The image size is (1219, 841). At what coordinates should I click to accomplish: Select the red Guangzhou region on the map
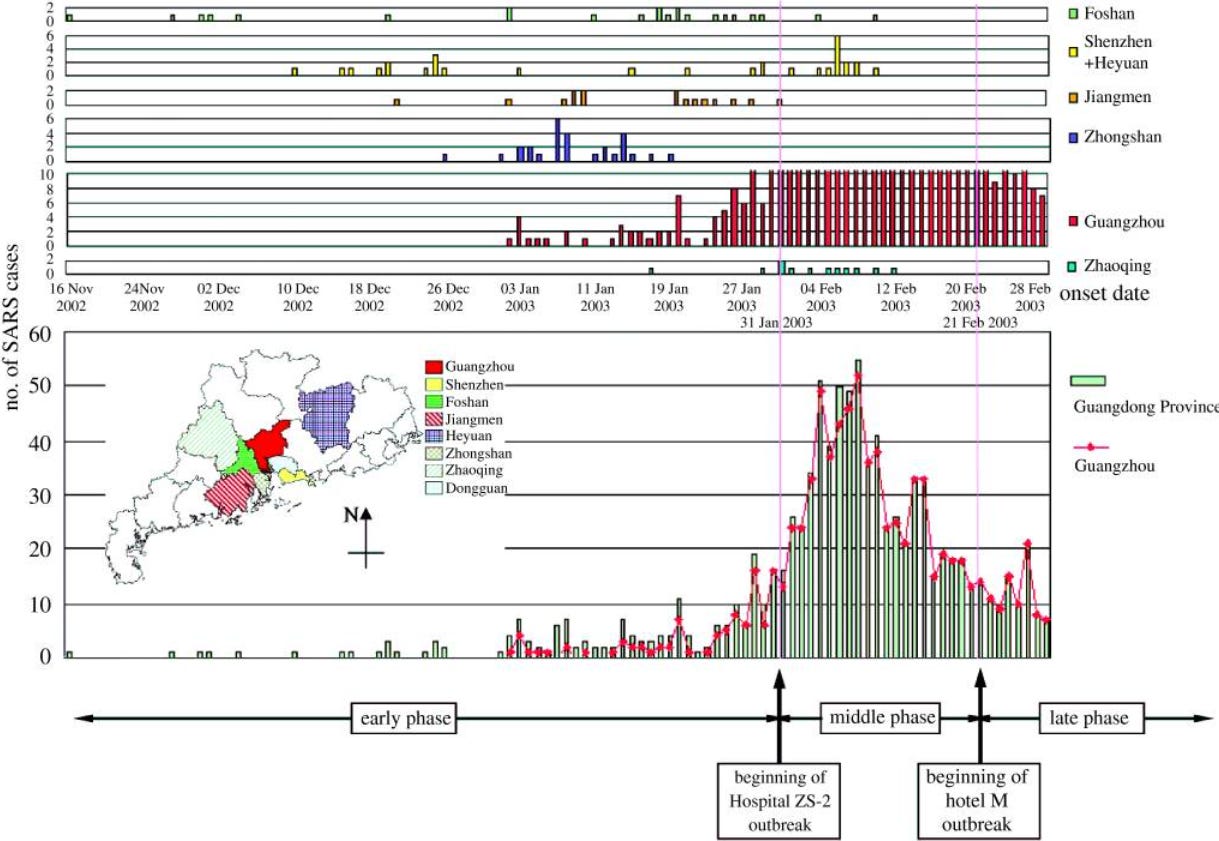pyautogui.click(x=267, y=445)
